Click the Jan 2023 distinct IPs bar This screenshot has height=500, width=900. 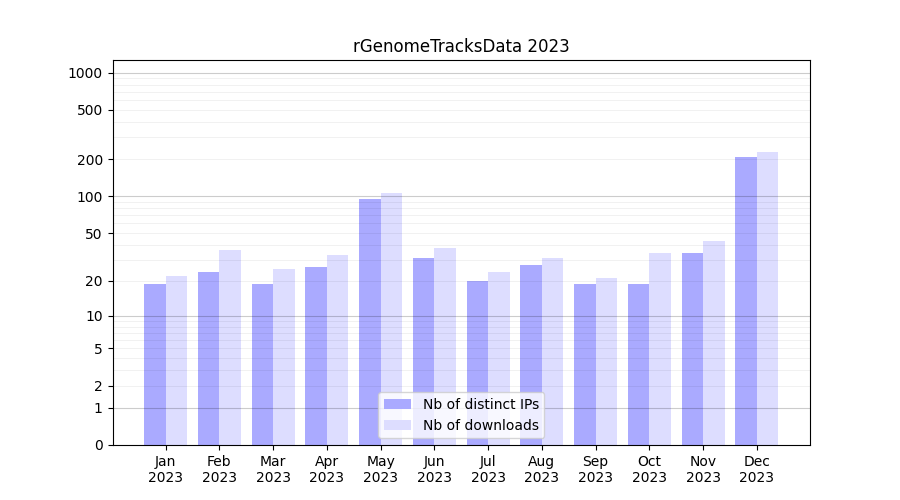click(155, 364)
